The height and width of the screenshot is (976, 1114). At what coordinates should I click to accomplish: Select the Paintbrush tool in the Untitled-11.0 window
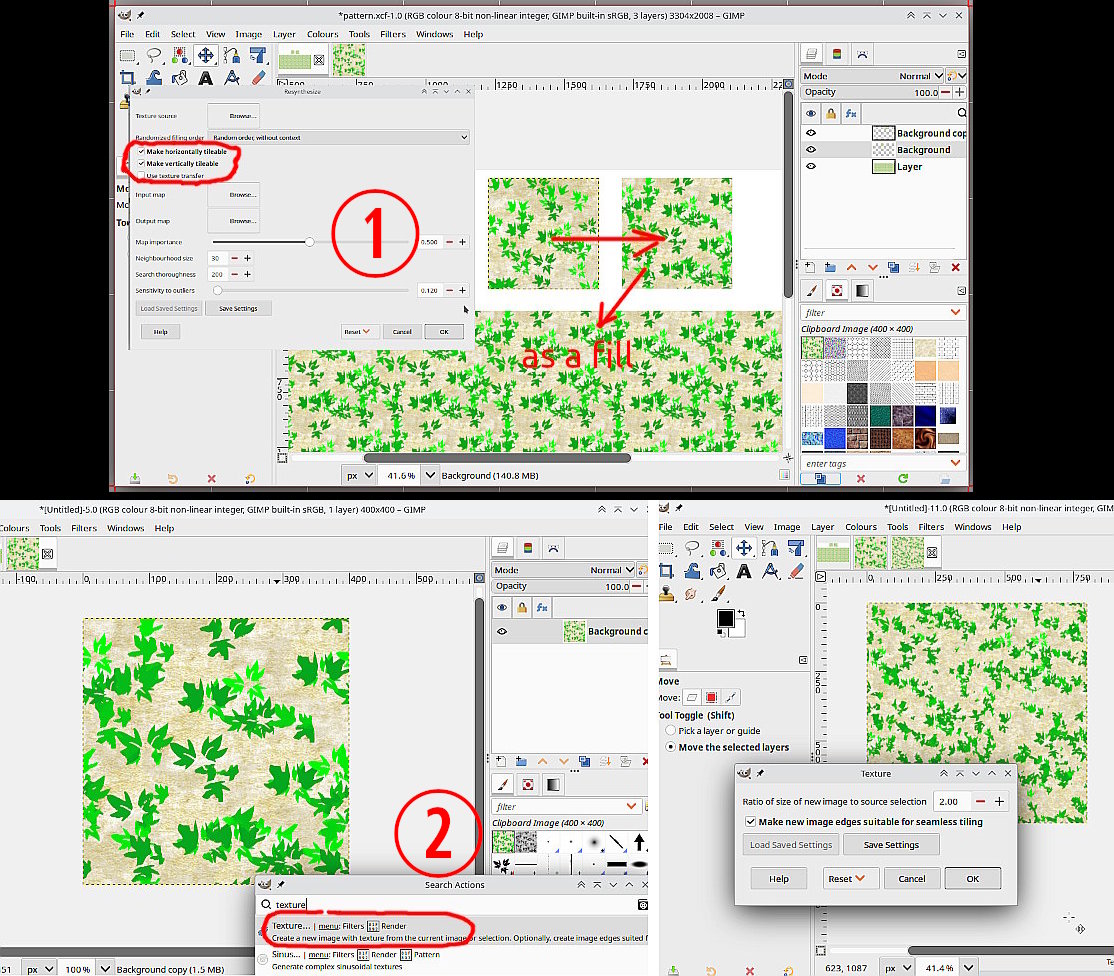point(718,593)
